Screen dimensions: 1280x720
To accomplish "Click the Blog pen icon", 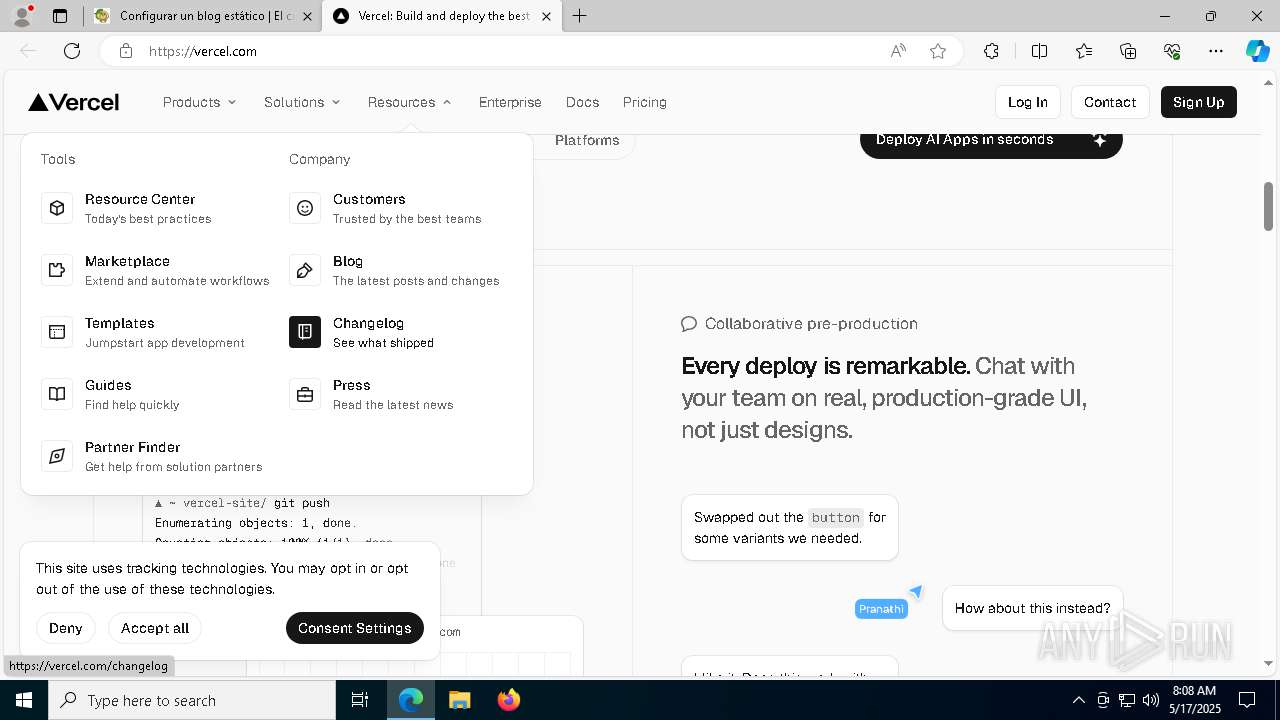I will (305, 270).
